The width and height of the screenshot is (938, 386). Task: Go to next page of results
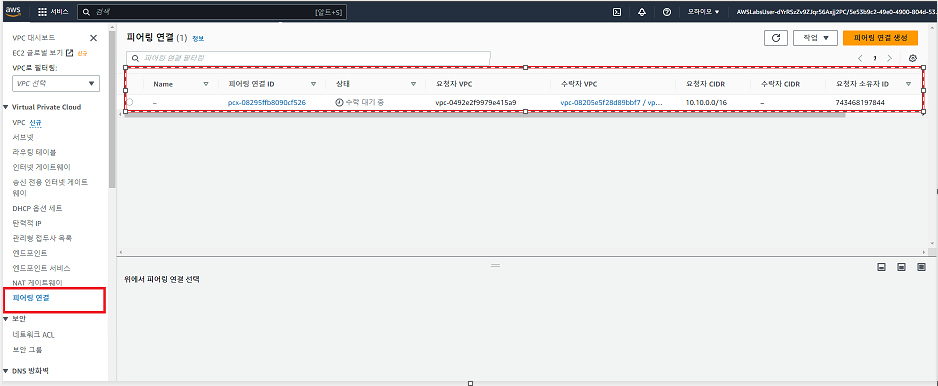click(890, 58)
